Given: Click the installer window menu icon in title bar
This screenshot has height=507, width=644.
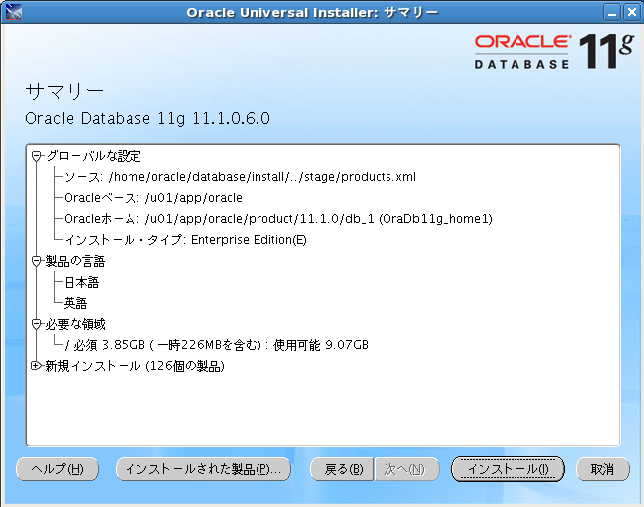Looking at the screenshot, I should pos(14,12).
